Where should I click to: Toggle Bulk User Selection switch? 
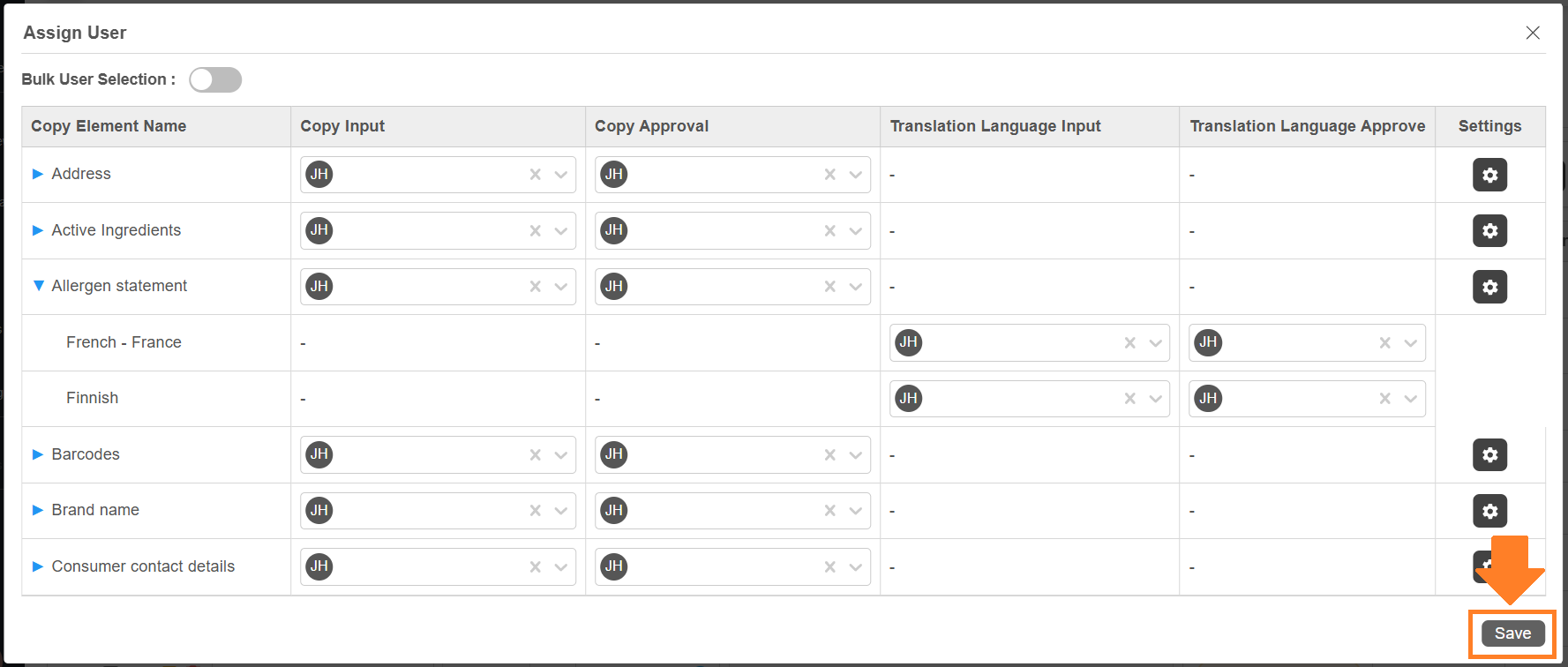pyautogui.click(x=215, y=79)
